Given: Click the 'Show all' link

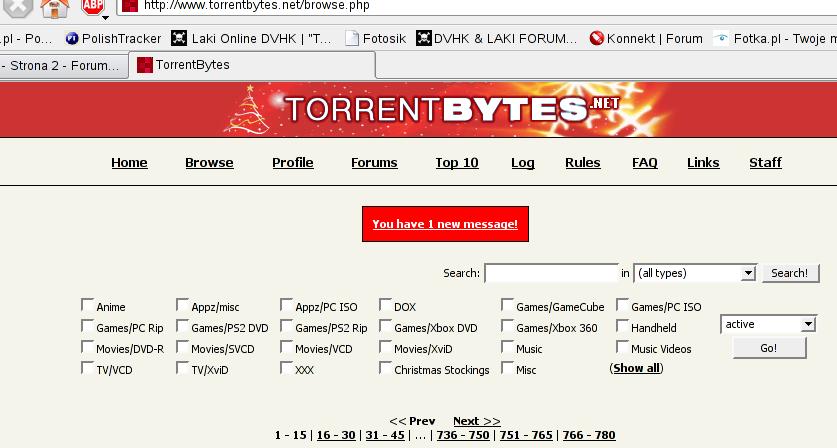Looking at the screenshot, I should [x=636, y=368].
